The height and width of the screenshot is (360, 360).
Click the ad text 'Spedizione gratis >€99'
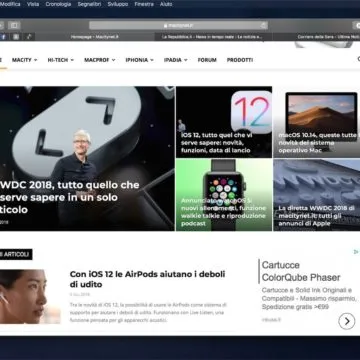(x=295, y=307)
